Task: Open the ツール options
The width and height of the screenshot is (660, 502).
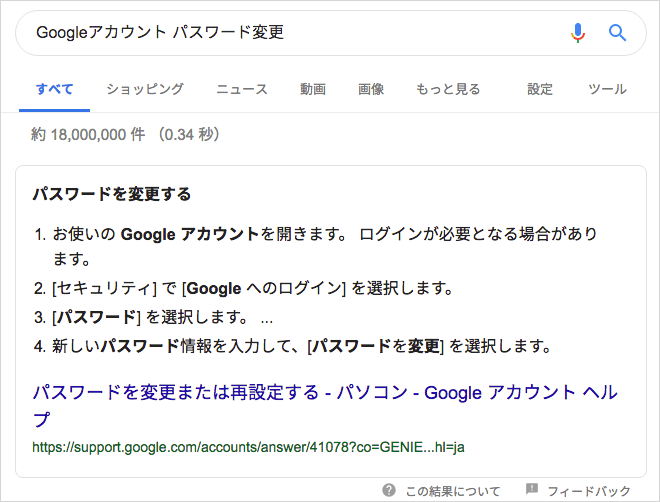Action: (607, 89)
